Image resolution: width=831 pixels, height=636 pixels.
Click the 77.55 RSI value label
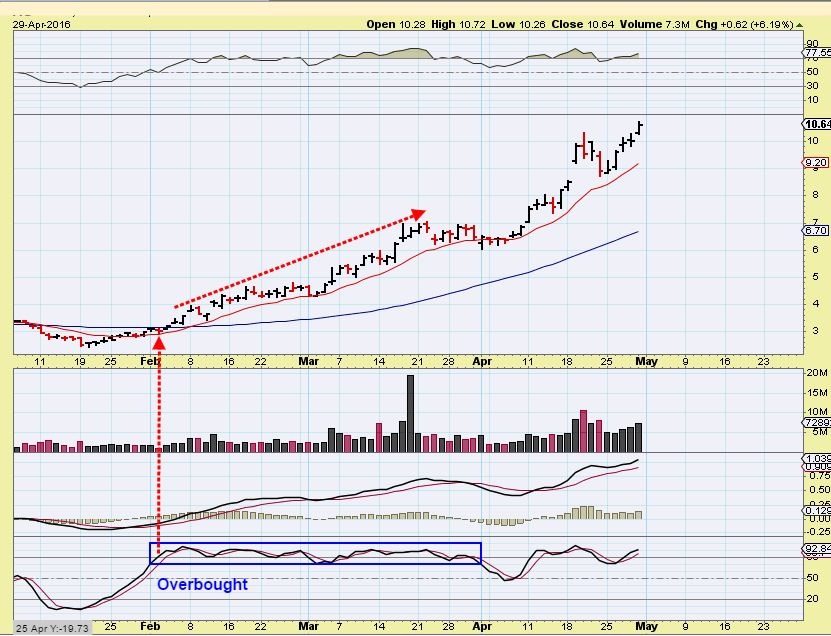(816, 52)
